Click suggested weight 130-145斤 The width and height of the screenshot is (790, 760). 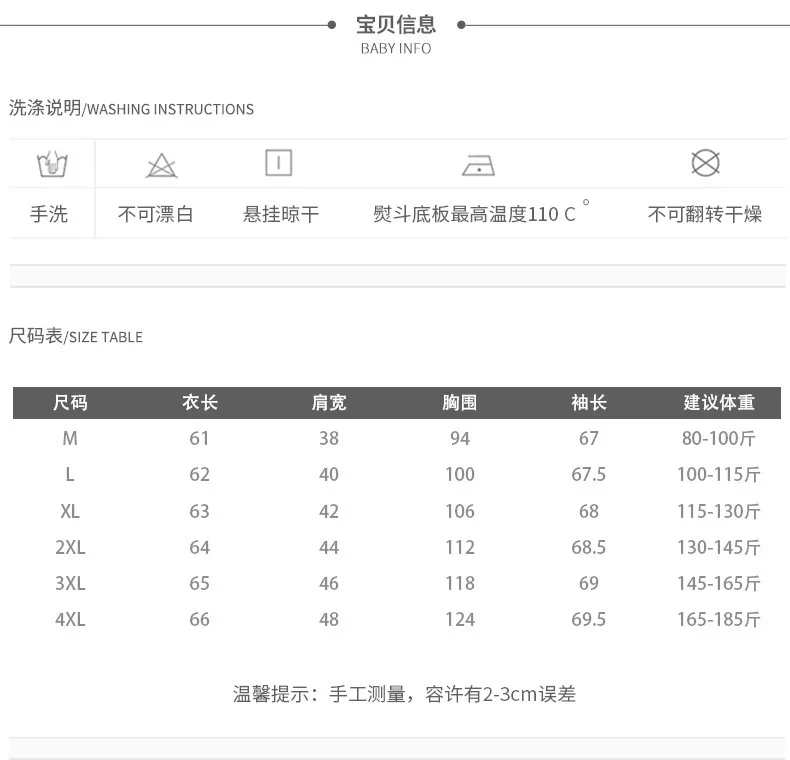click(719, 547)
